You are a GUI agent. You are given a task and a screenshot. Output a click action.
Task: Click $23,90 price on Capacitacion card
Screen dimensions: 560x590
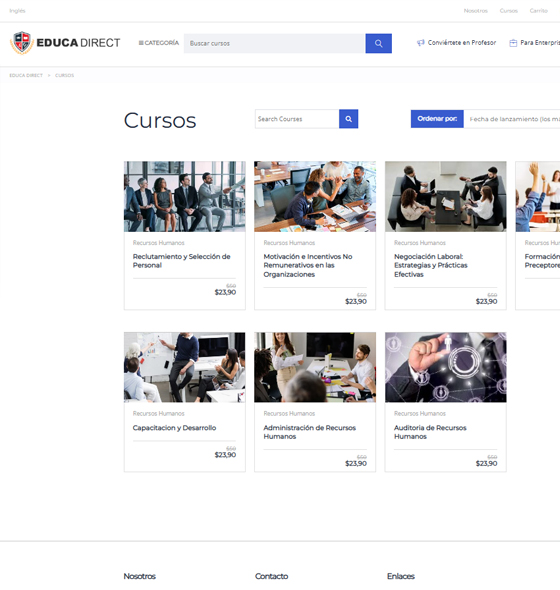click(x=225, y=455)
